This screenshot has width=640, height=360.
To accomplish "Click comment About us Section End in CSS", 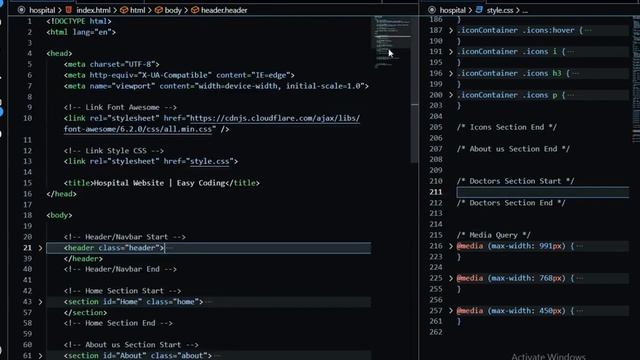I will point(513,149).
